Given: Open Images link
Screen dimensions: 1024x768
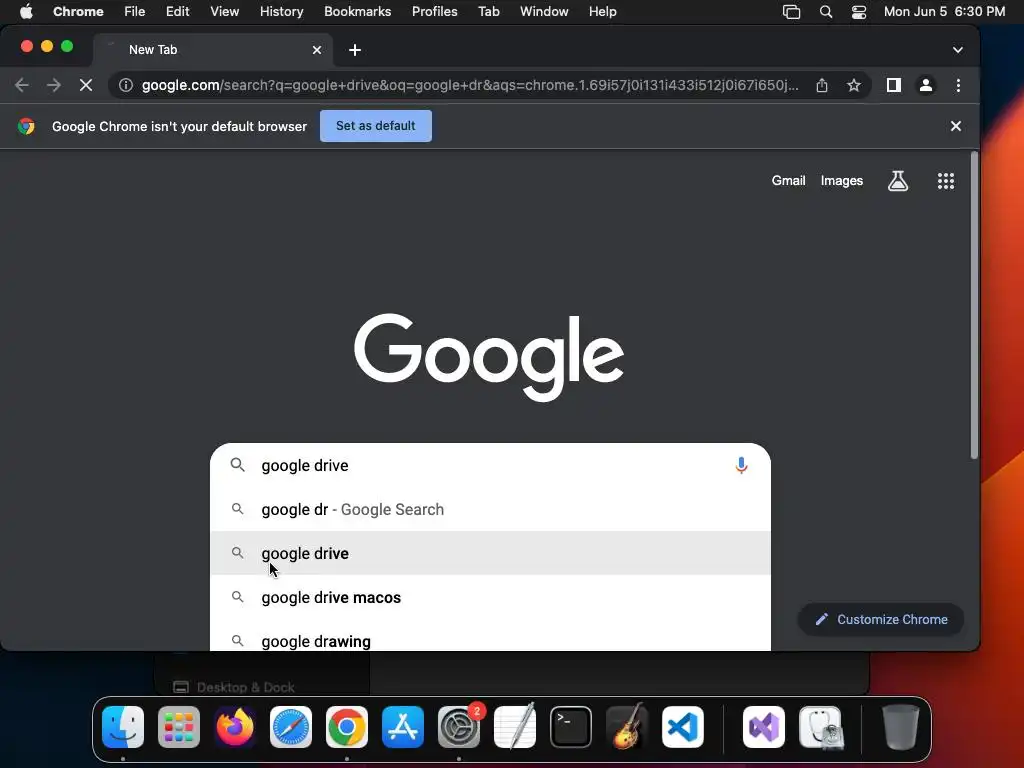Looking at the screenshot, I should [x=841, y=181].
